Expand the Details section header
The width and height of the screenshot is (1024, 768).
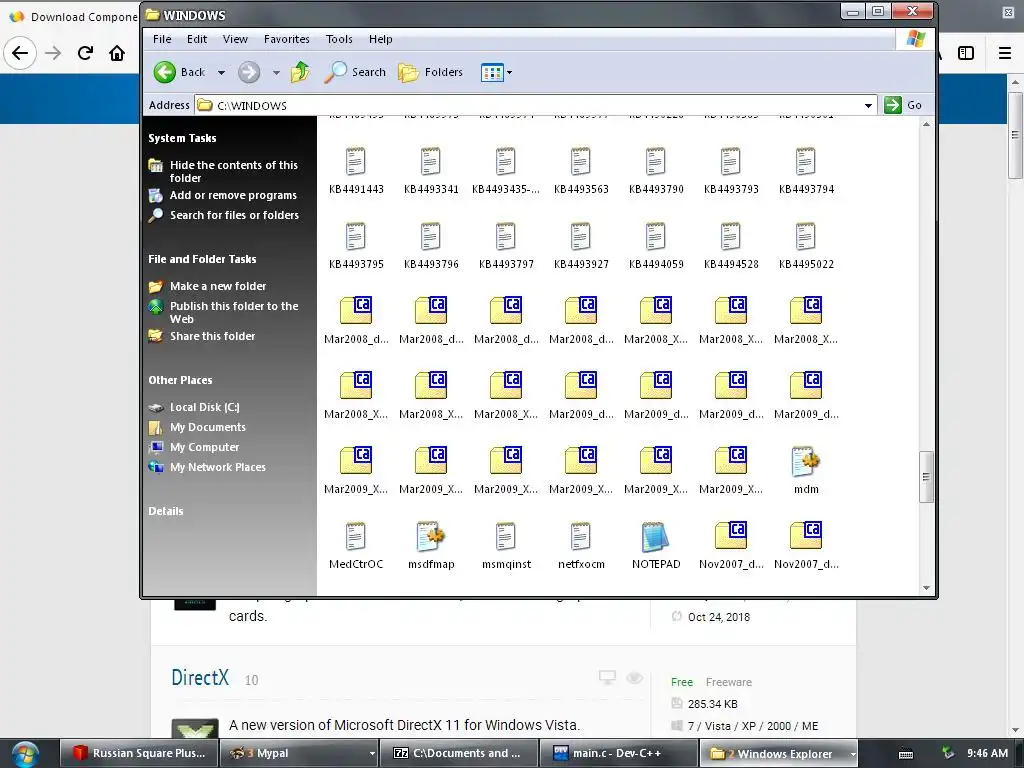[x=165, y=511]
